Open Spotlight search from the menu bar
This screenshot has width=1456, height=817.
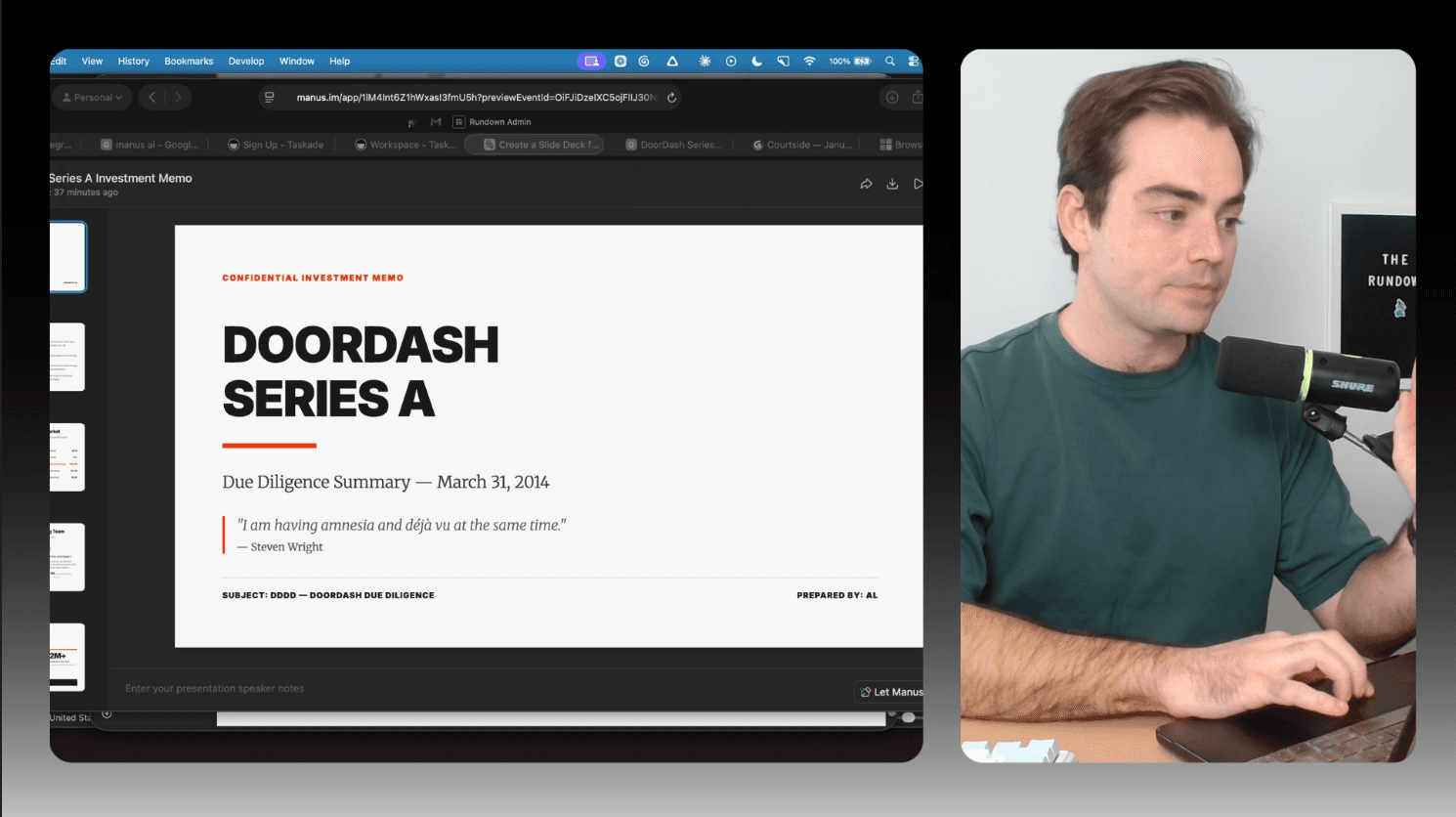coord(889,61)
